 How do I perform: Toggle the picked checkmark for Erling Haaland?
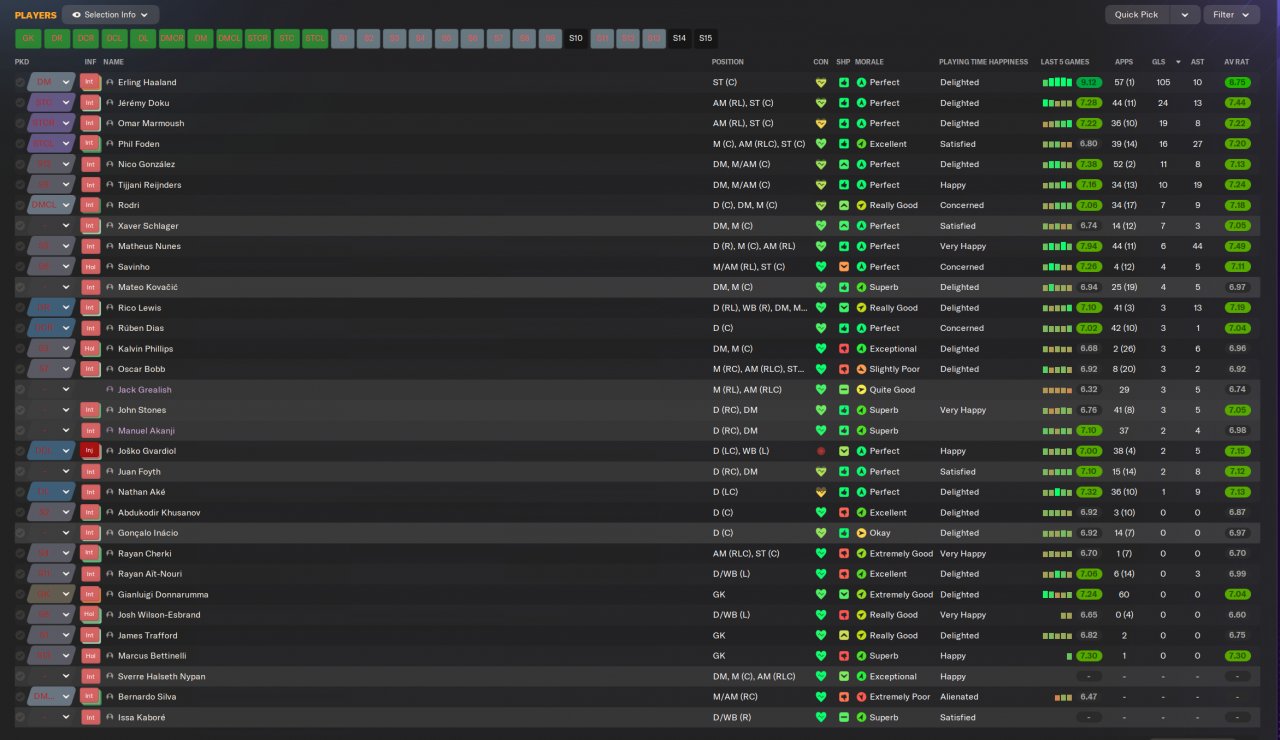tap(20, 82)
